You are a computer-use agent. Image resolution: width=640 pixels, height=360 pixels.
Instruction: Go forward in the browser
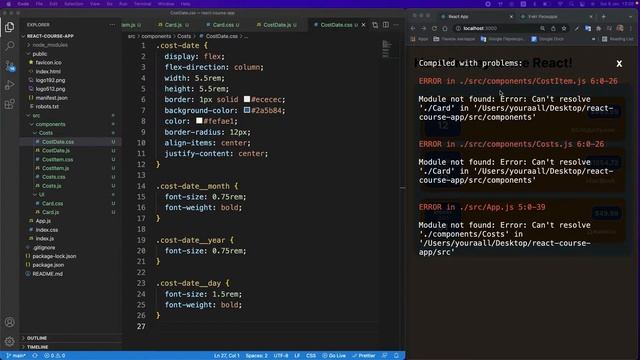point(423,29)
